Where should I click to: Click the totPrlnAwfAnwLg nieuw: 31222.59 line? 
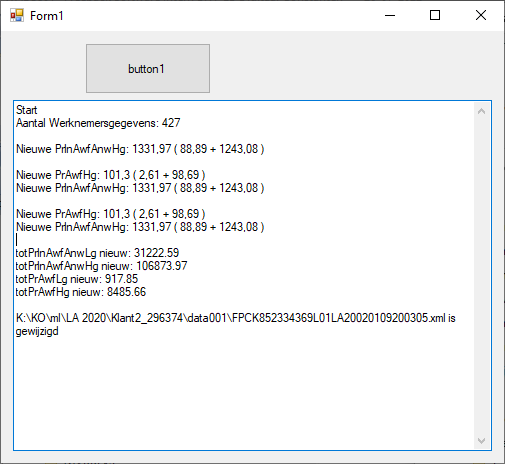click(97, 253)
